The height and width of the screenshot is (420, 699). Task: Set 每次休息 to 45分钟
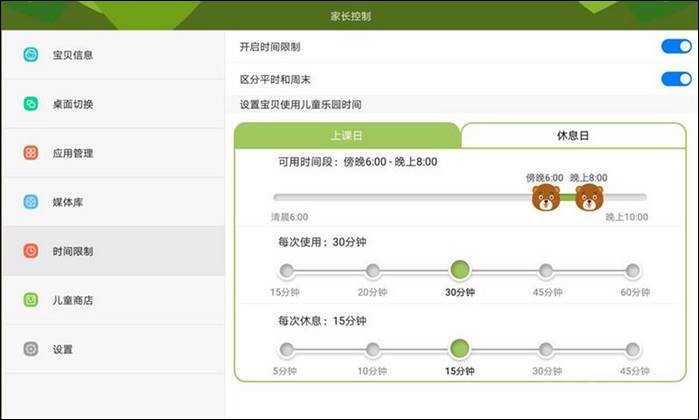tap(632, 350)
